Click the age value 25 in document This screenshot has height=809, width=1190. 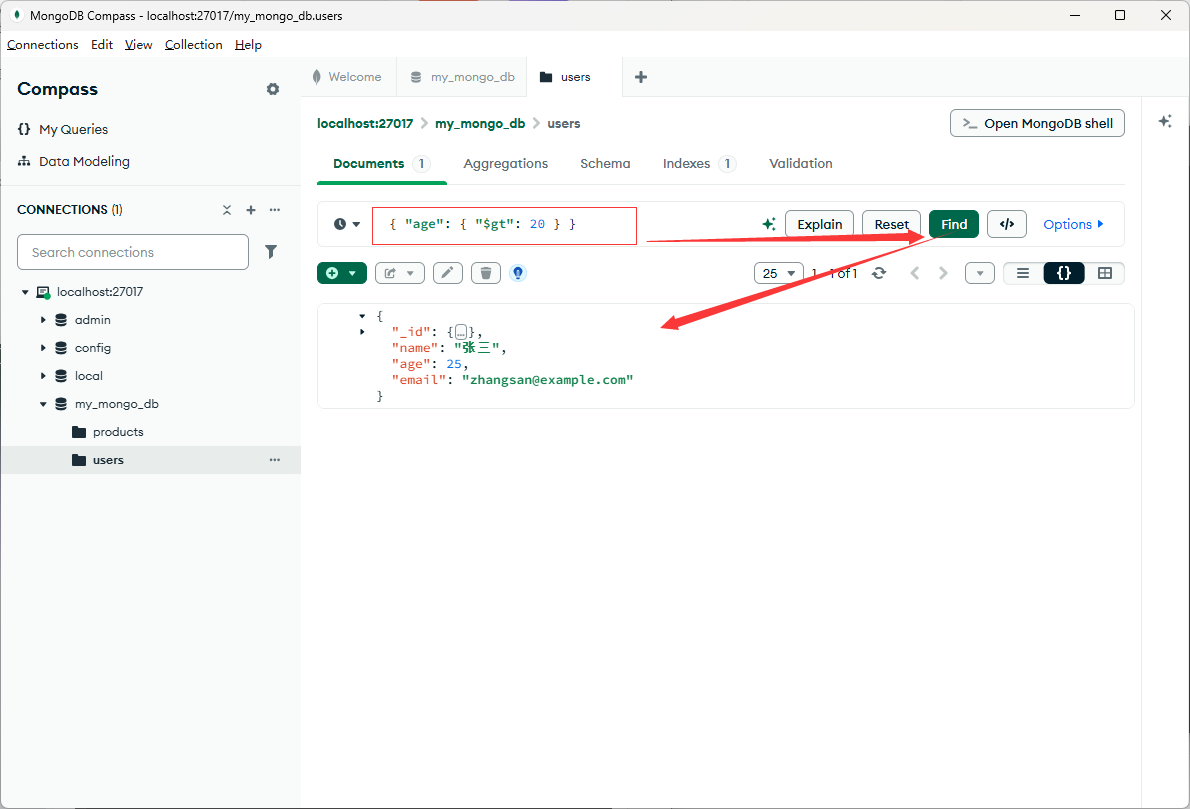click(x=454, y=364)
